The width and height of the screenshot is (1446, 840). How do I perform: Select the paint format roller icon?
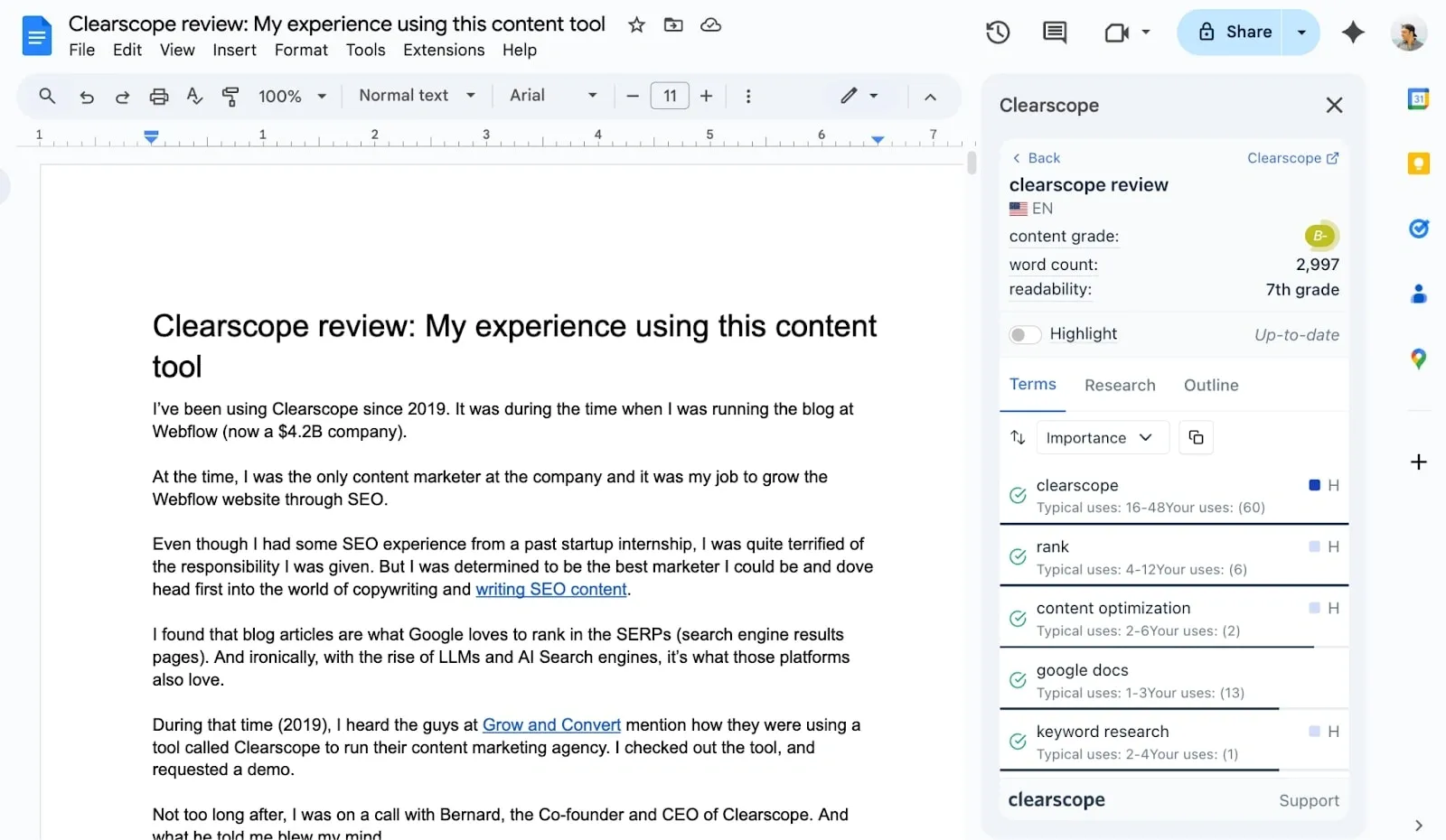[230, 96]
